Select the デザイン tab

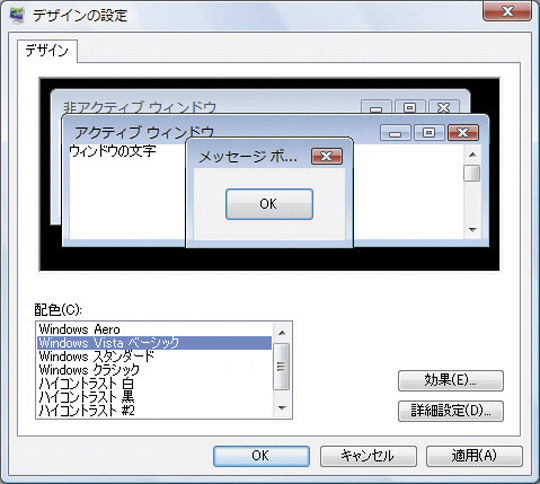pos(47,51)
